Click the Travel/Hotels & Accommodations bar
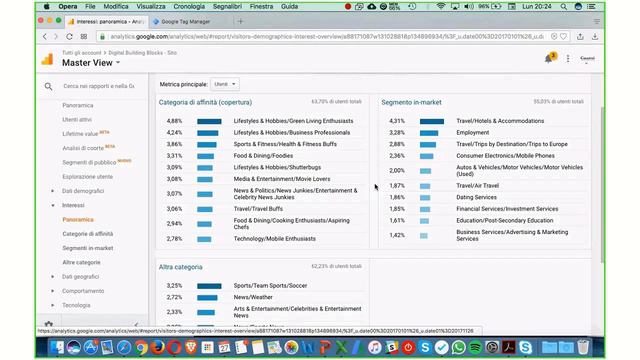 point(431,121)
